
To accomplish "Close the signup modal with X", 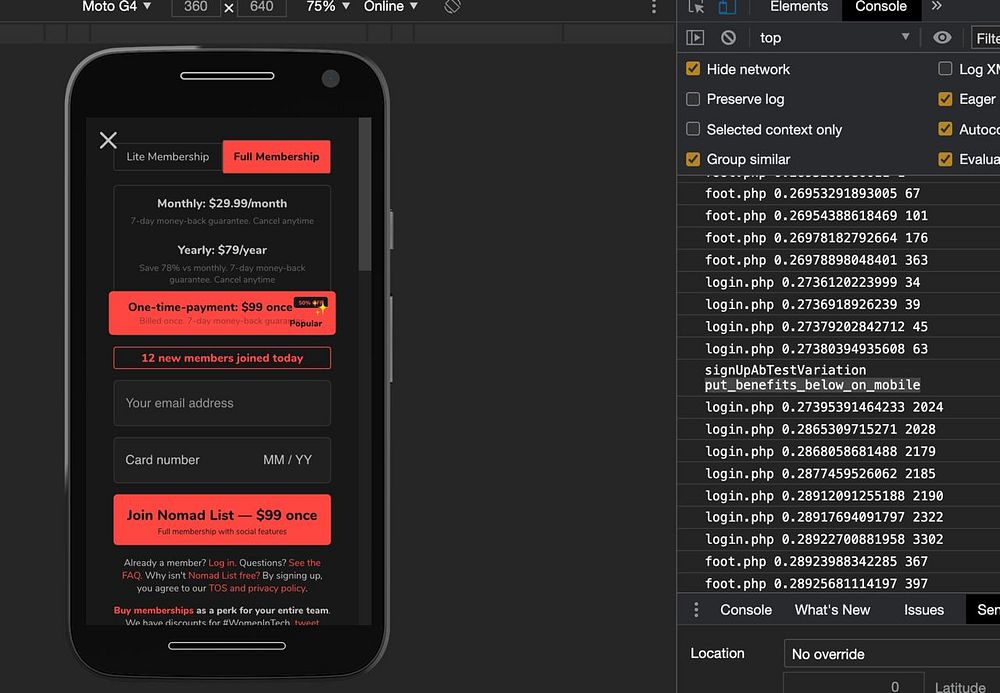I will pyautogui.click(x=108, y=140).
